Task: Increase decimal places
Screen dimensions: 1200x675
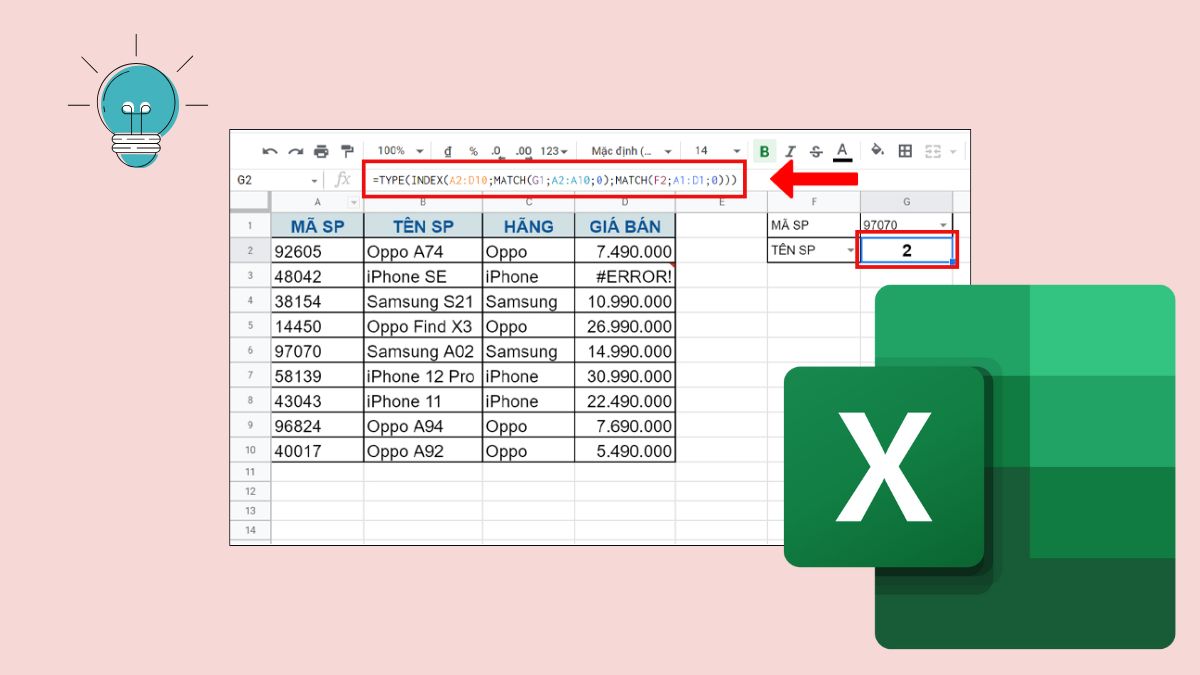Action: pyautogui.click(x=523, y=151)
